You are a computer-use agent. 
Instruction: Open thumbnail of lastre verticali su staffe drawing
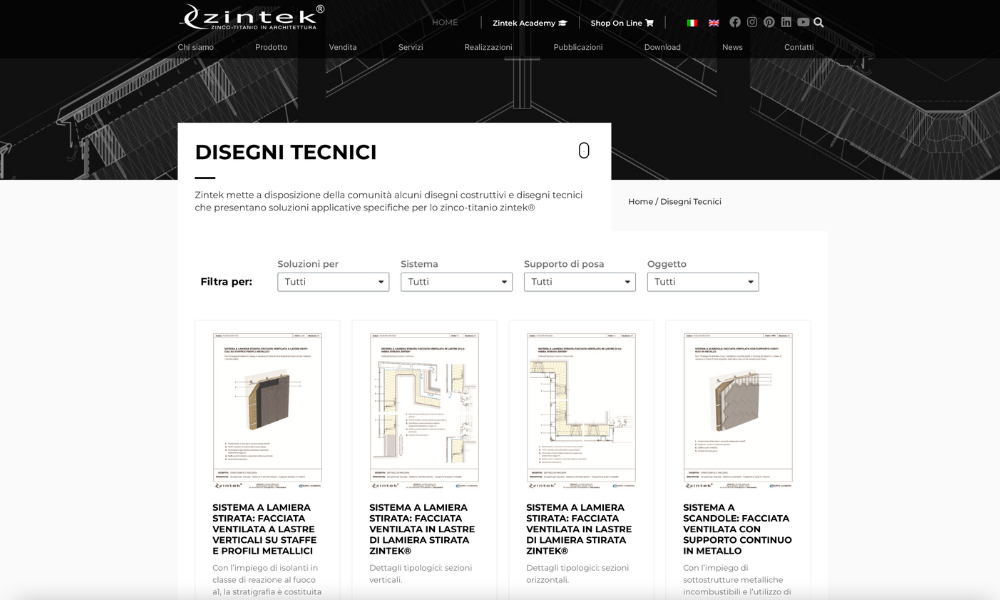coord(267,410)
